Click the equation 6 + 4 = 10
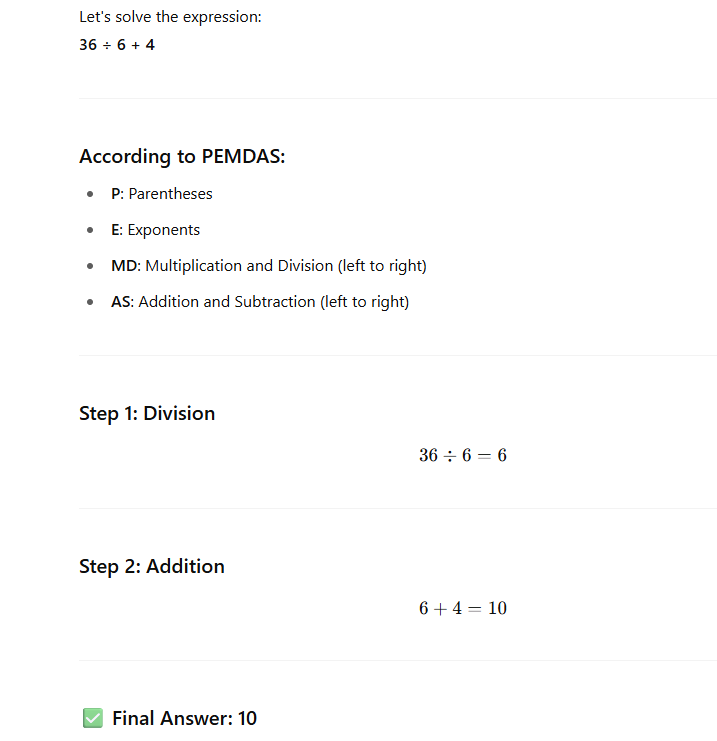The width and height of the screenshot is (717, 741). pyautogui.click(x=463, y=609)
